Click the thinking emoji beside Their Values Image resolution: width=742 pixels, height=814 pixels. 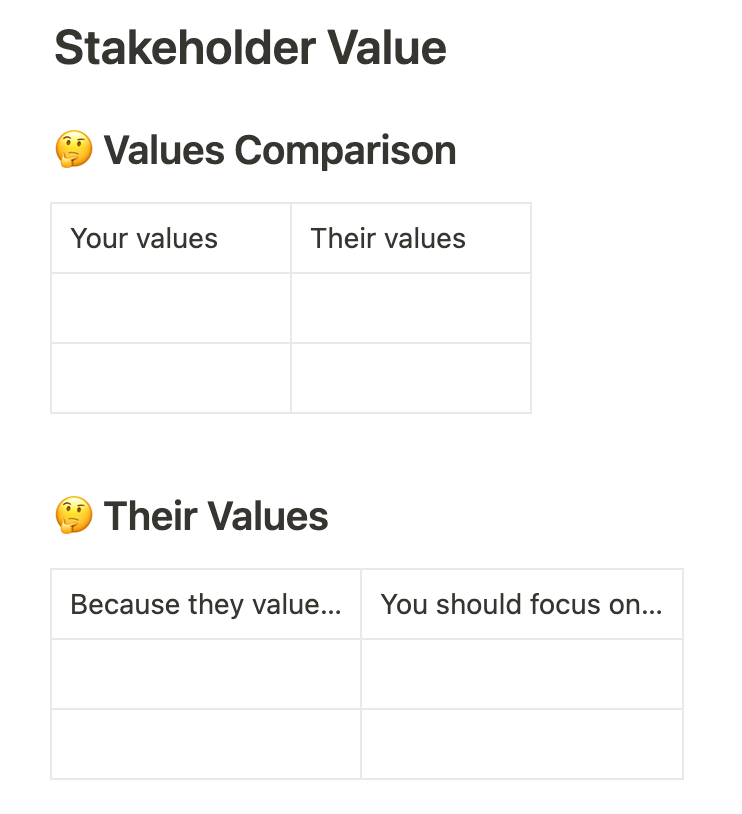click(x=73, y=517)
